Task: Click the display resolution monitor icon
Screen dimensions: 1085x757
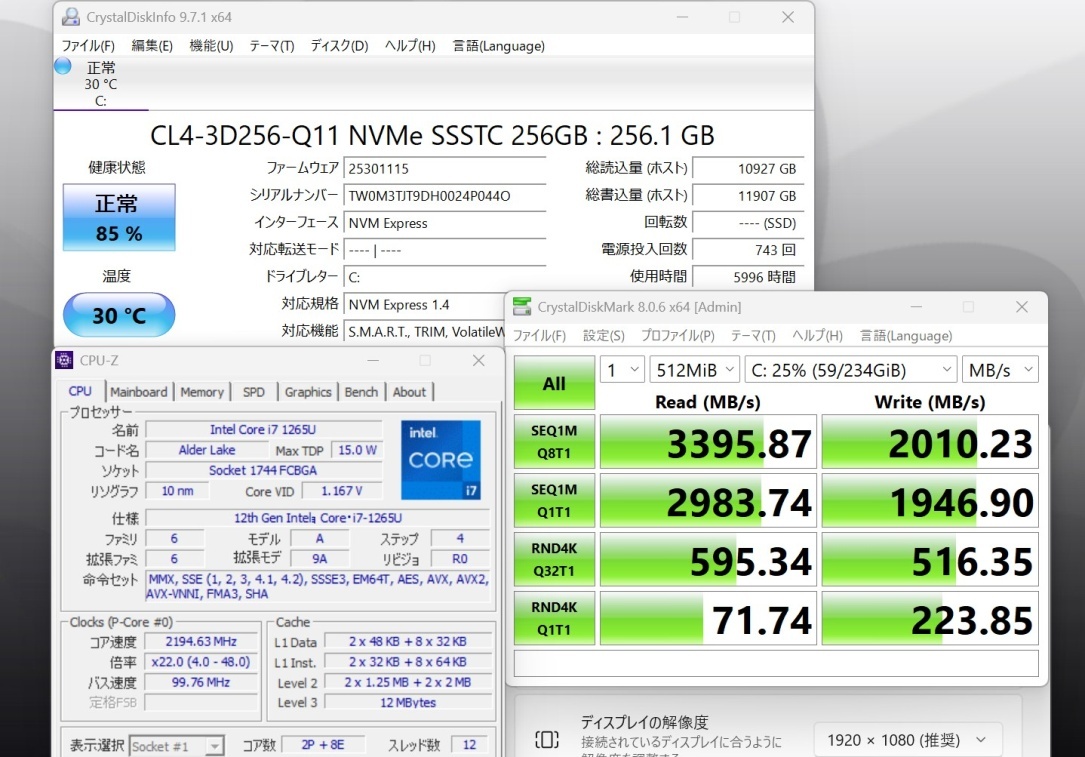Action: [546, 737]
